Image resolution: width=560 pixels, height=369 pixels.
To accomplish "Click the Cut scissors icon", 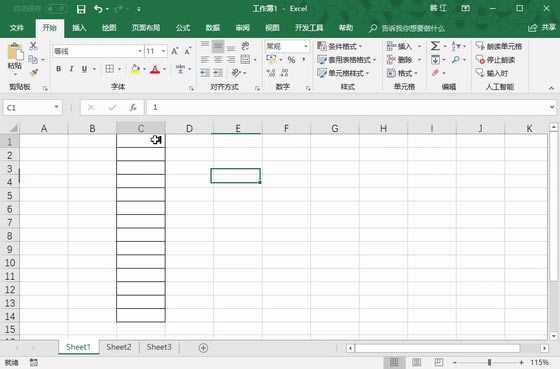I will pos(33,46).
